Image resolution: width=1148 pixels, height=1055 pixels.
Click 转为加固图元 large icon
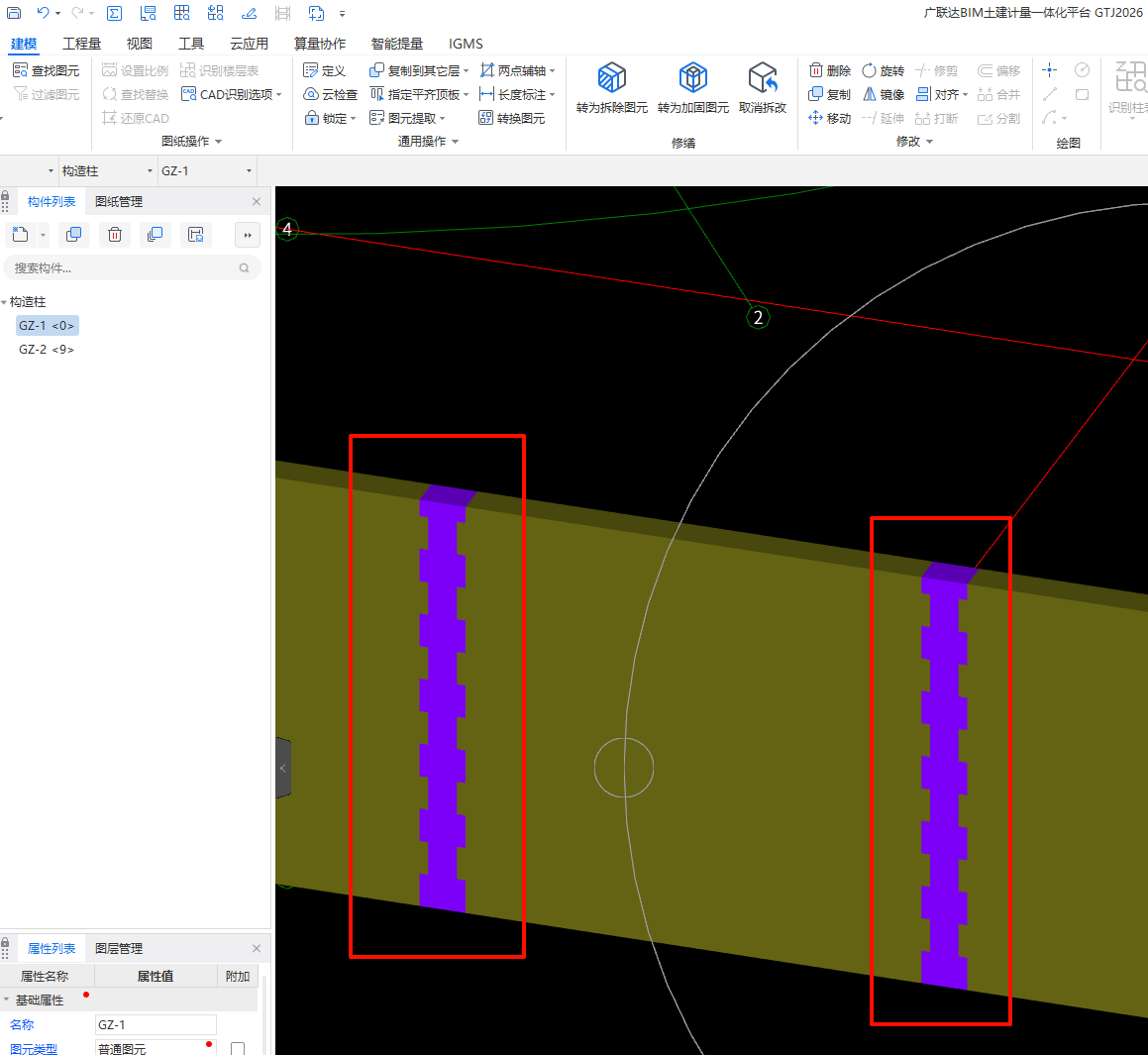click(692, 88)
